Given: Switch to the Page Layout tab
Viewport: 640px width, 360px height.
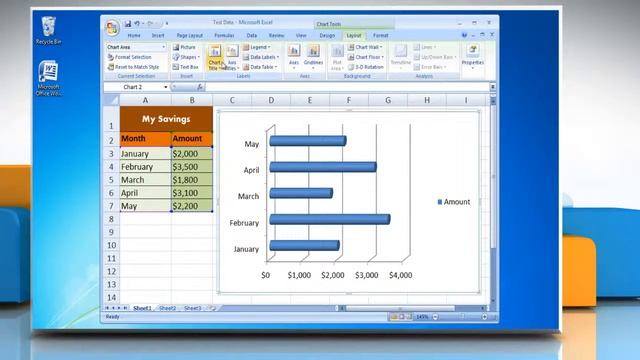Looking at the screenshot, I should pyautogui.click(x=190, y=36).
